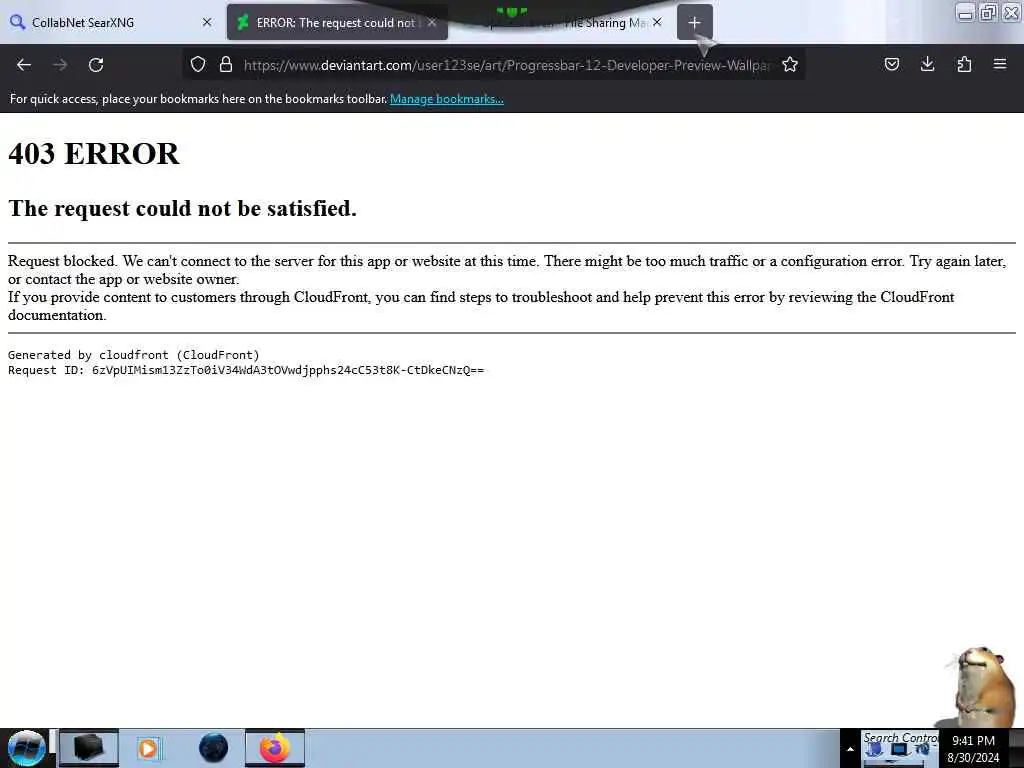
Task: Launch the media player from taskbar
Action: point(149,748)
